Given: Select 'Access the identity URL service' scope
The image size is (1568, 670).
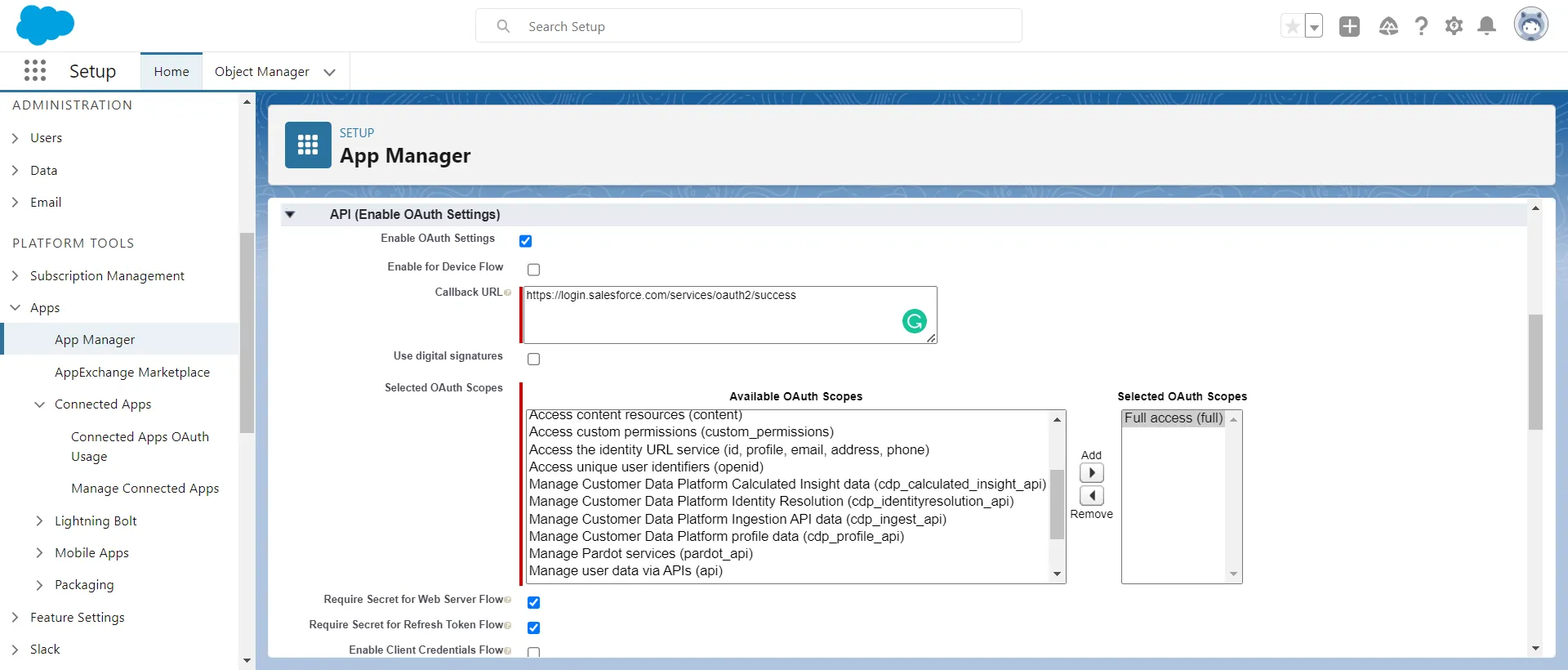Looking at the screenshot, I should click(729, 450).
